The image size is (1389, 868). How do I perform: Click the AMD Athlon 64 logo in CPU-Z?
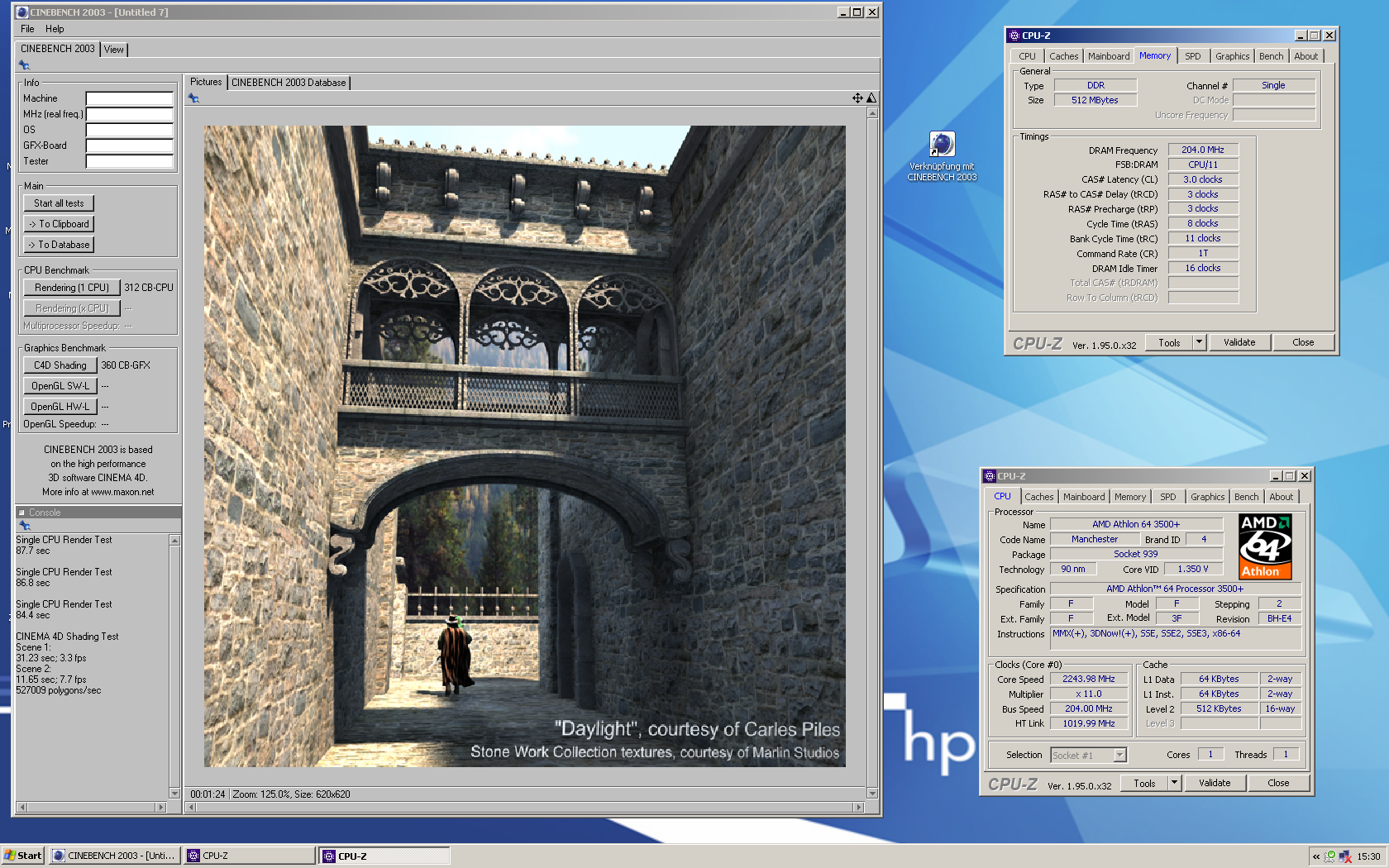point(1264,546)
